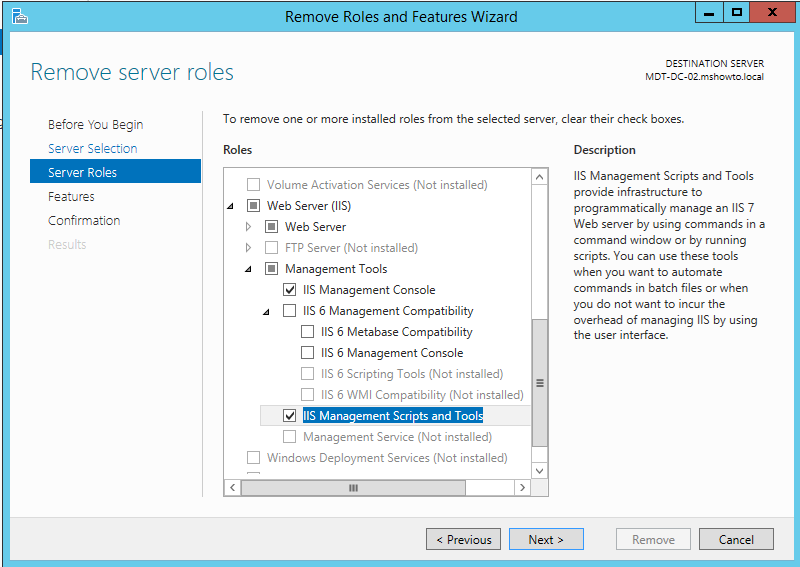Open the Features step in sidebar
Screen dimensions: 800x567
[71, 196]
